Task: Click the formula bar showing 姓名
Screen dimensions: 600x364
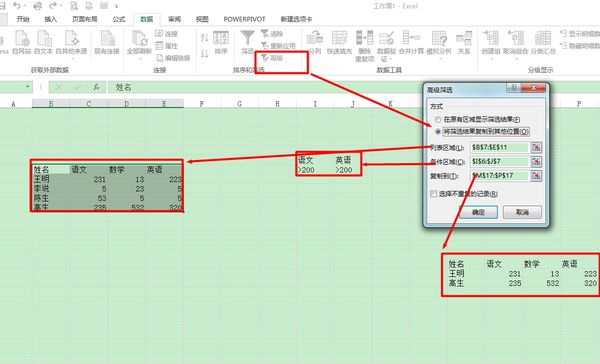Action: pos(354,87)
